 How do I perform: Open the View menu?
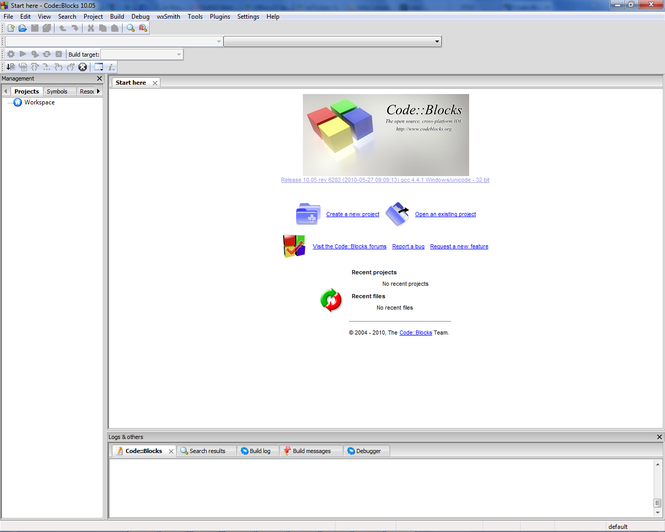click(44, 17)
